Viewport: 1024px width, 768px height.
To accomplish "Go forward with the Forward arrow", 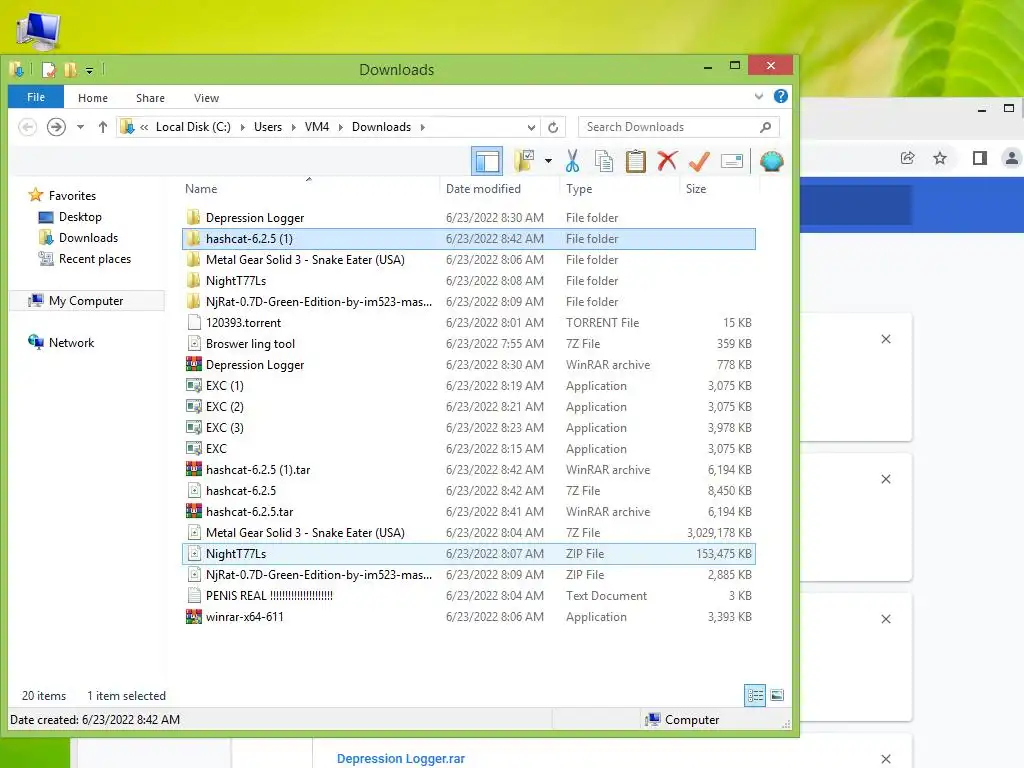I will [56, 127].
